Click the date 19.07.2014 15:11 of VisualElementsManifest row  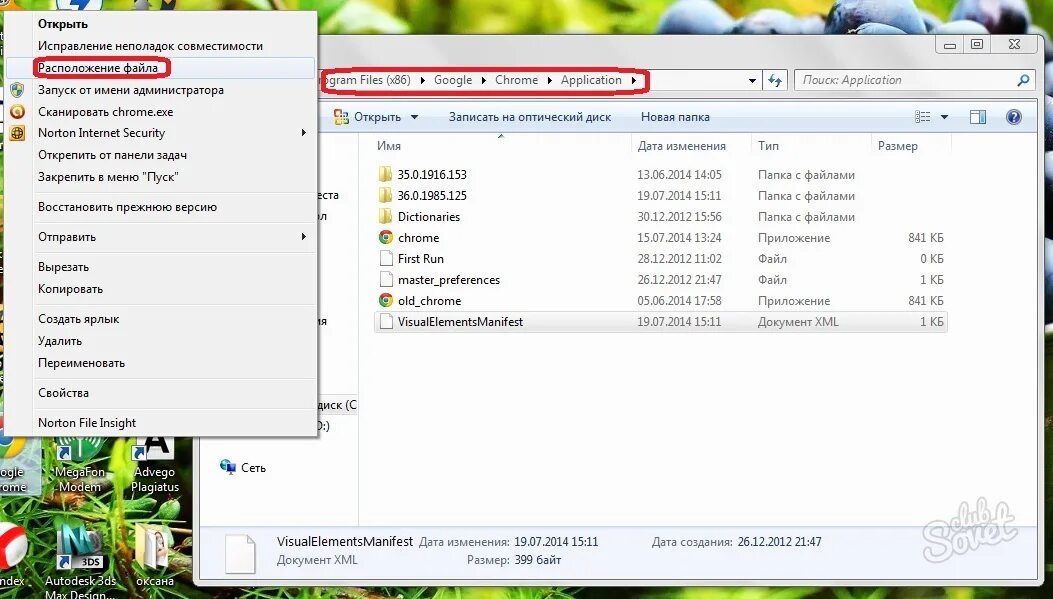point(679,322)
